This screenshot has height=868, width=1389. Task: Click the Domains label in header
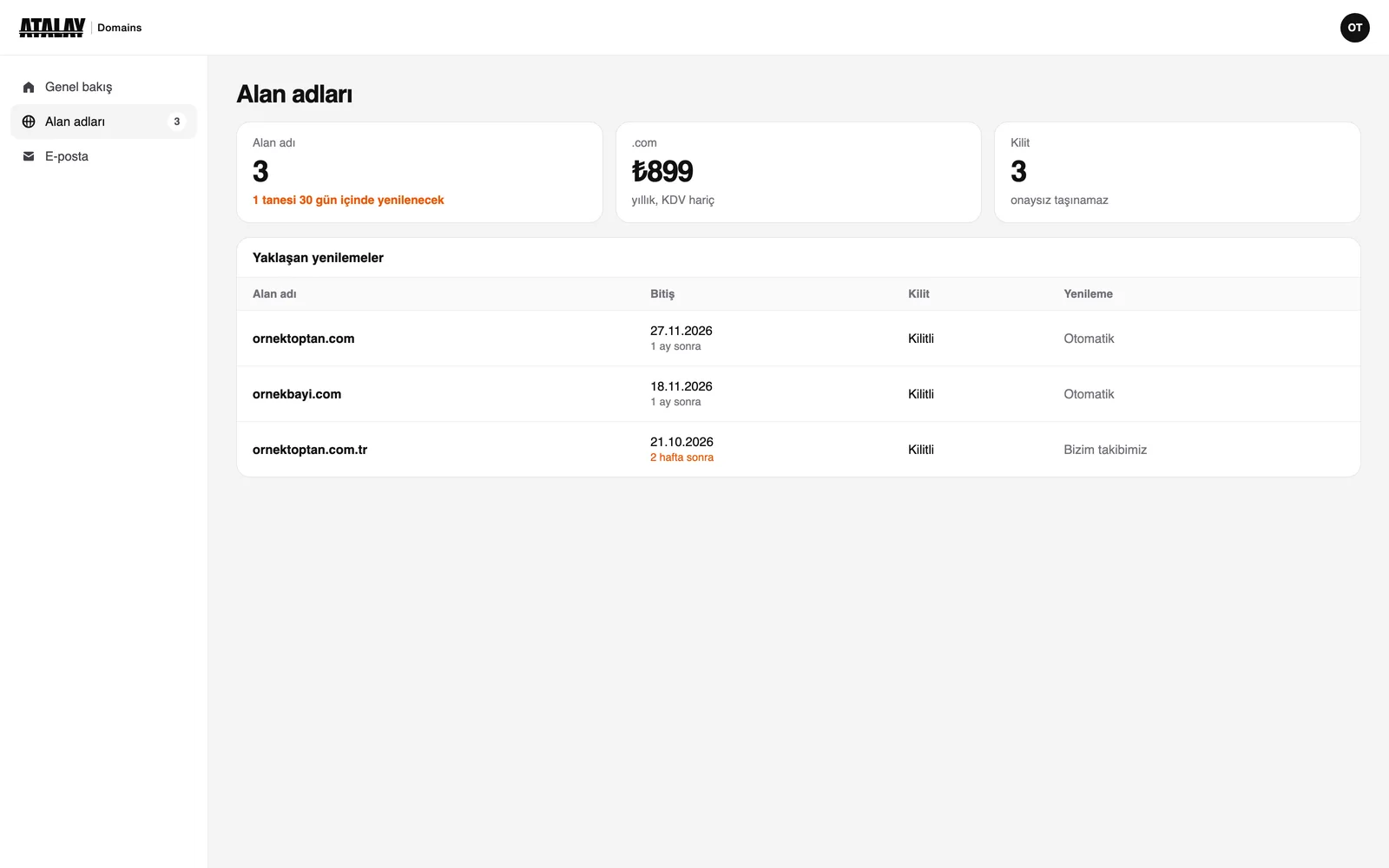(119, 28)
